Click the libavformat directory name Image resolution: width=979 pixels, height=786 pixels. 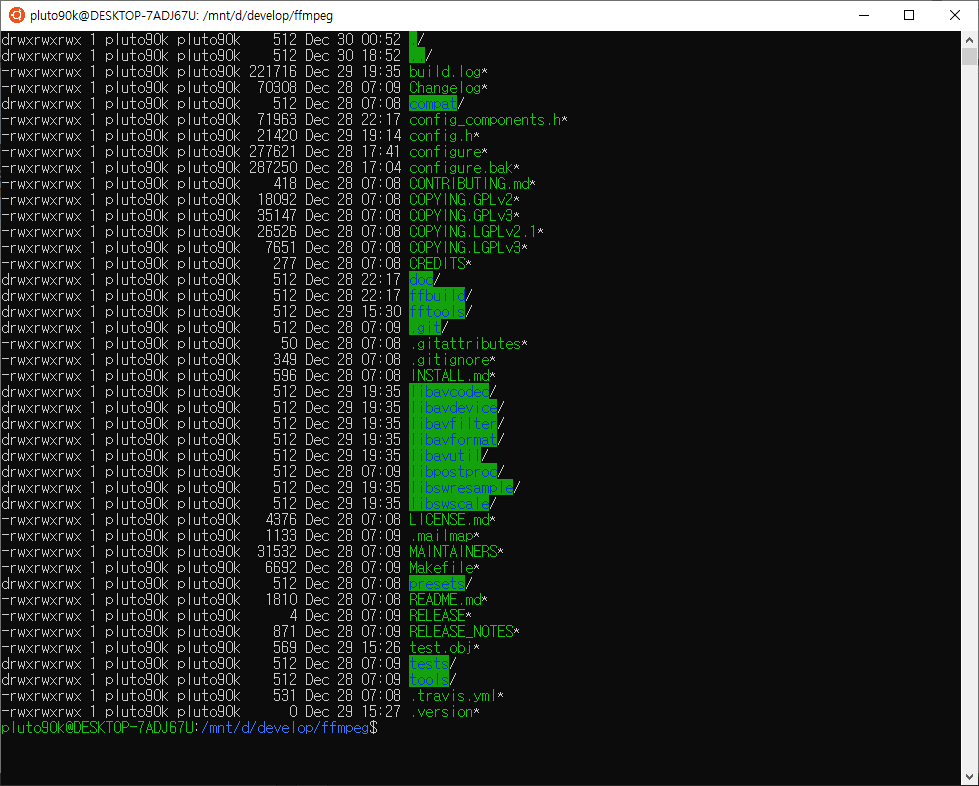coord(453,440)
